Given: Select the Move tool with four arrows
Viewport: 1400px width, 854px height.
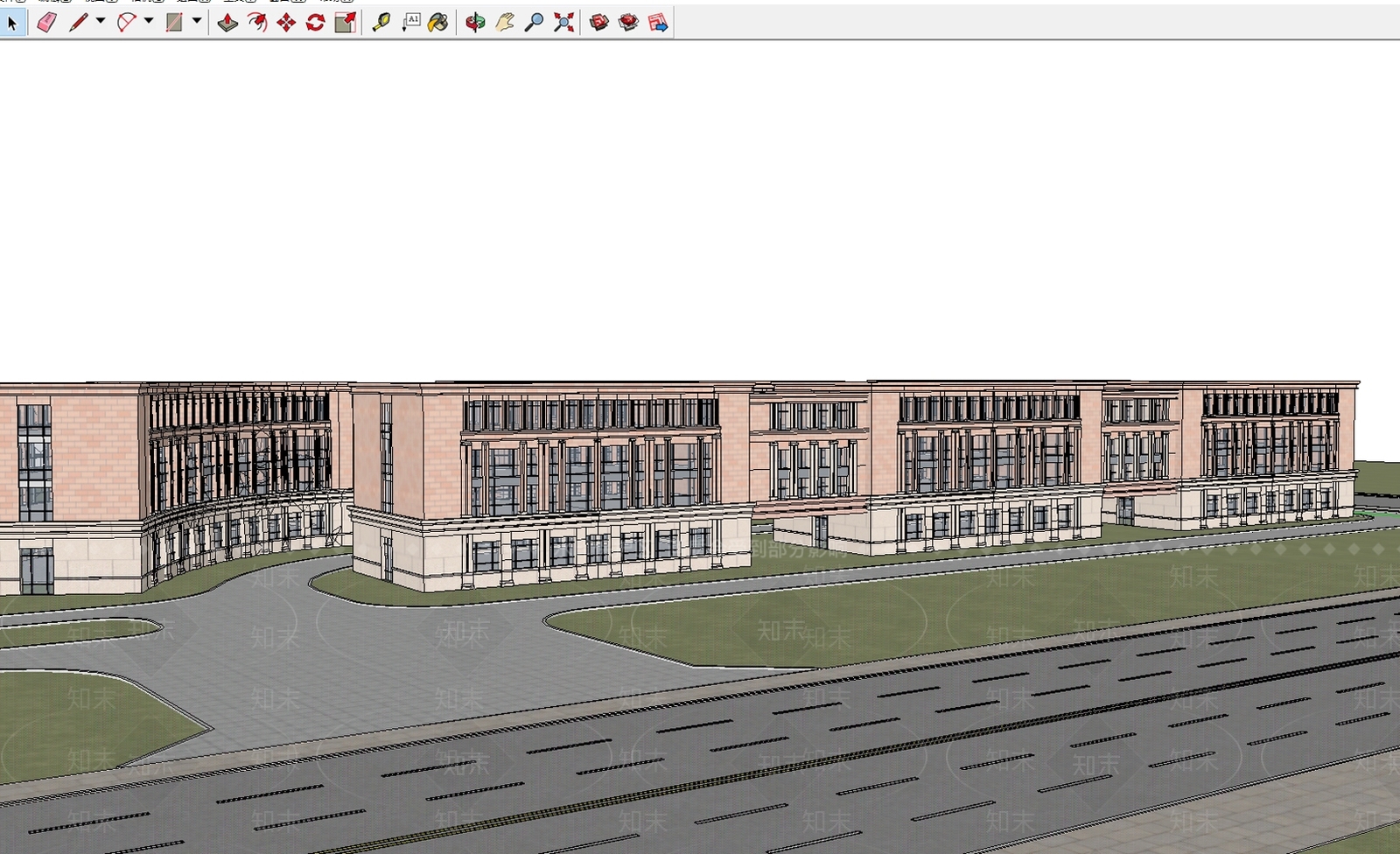Looking at the screenshot, I should [x=286, y=23].
